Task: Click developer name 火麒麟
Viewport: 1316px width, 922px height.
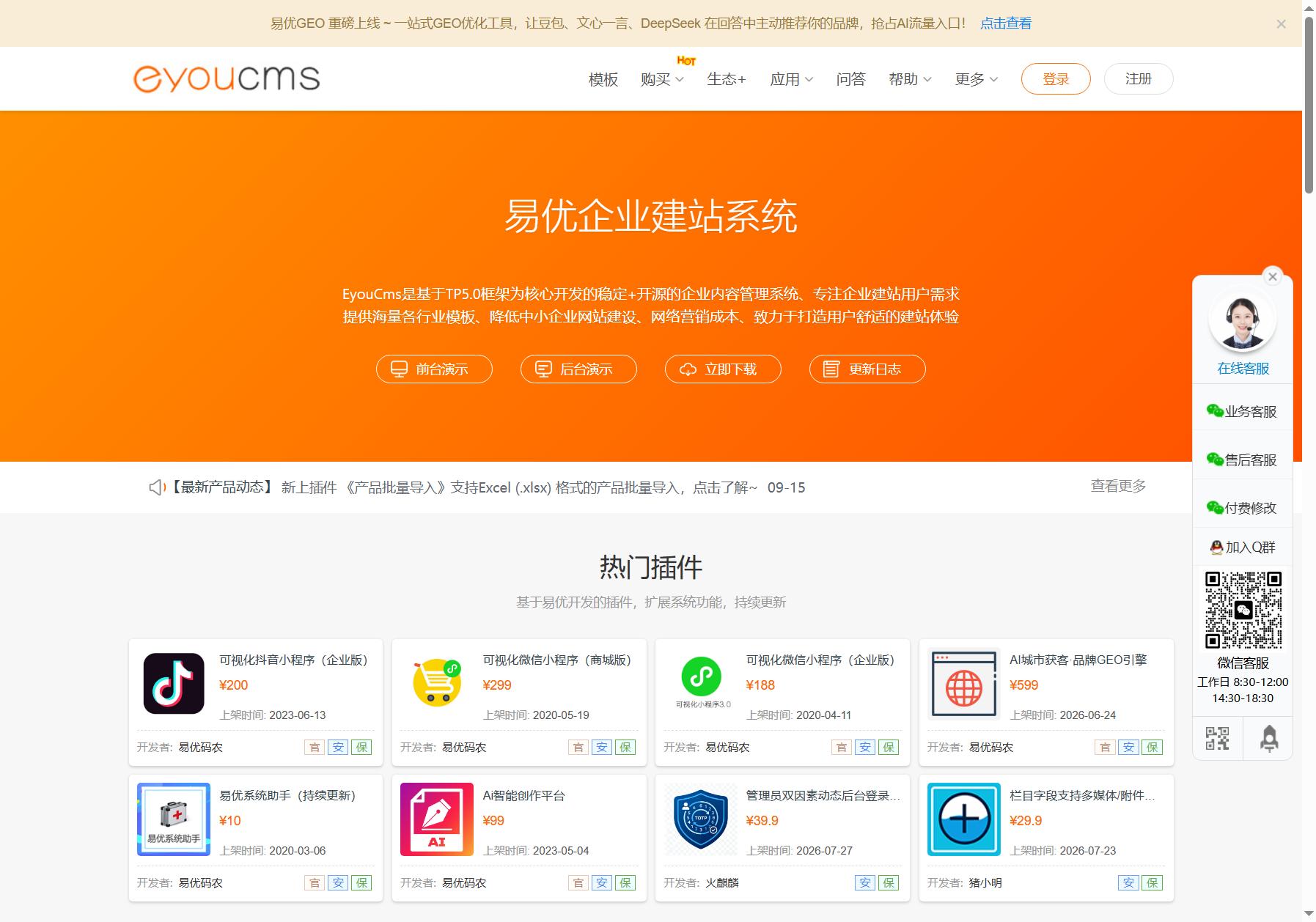Action: [722, 883]
